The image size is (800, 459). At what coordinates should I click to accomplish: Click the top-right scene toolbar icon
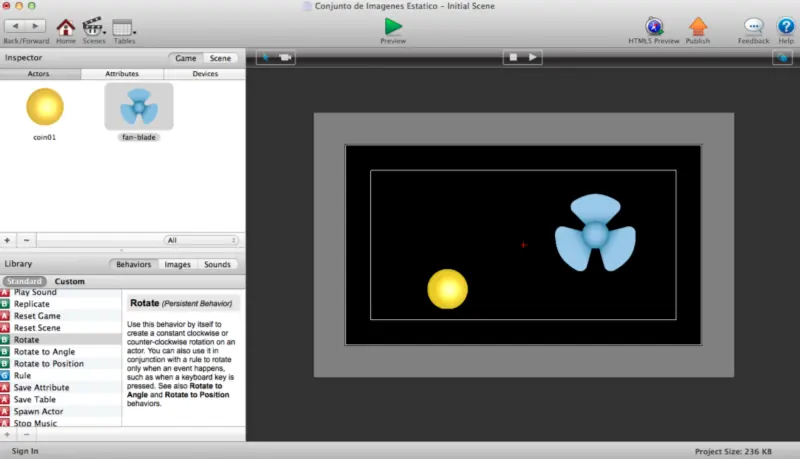point(782,58)
